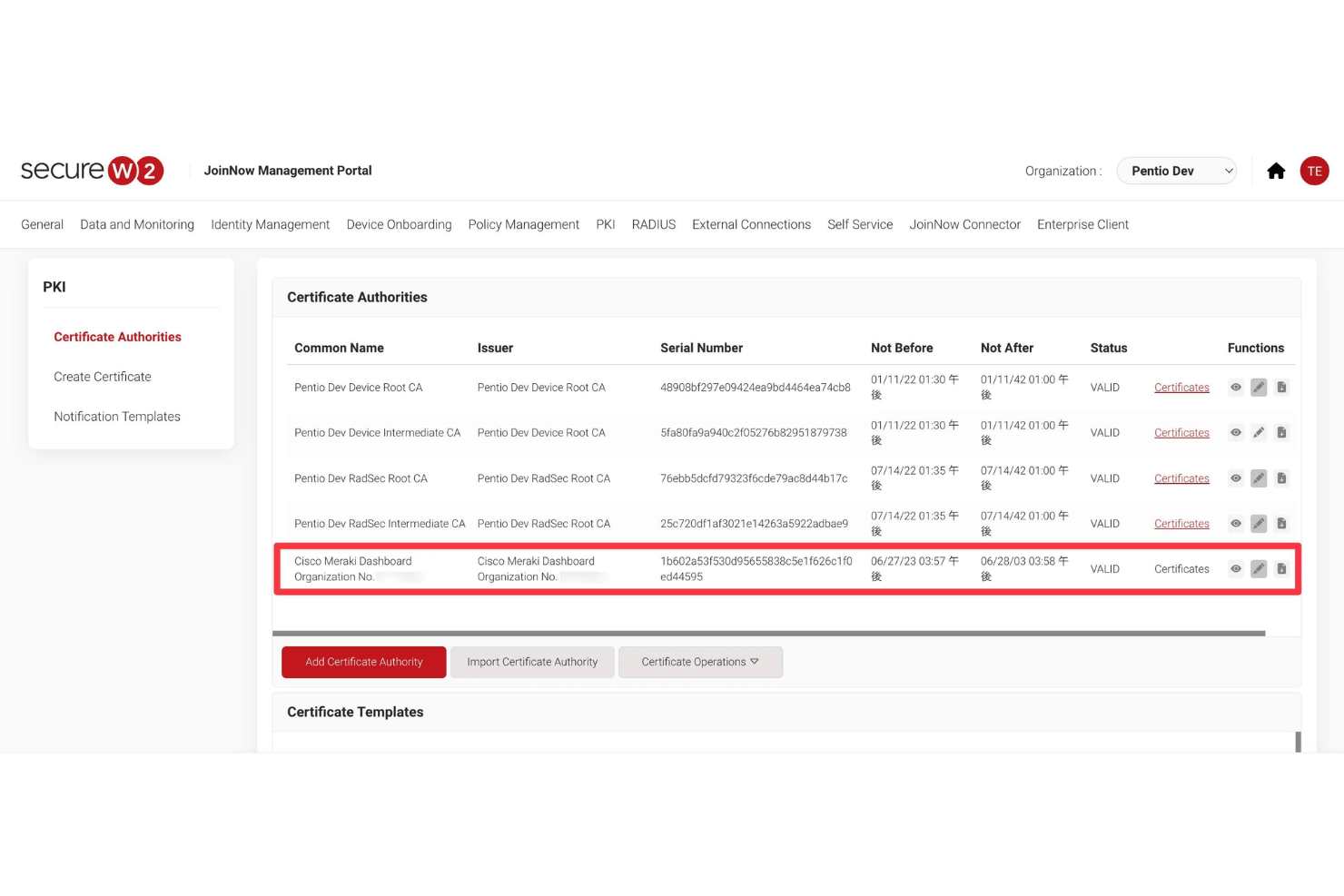Edit Pentio Dev Device Intermediate CA pencil icon

point(1259,433)
